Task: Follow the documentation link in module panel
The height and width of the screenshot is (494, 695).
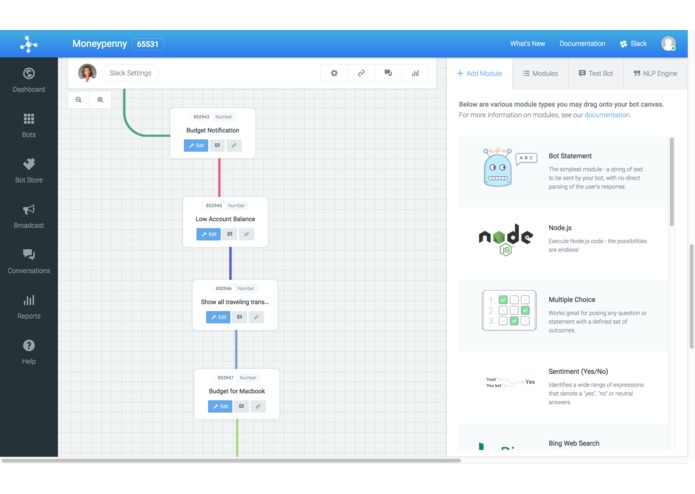Action: [x=607, y=115]
